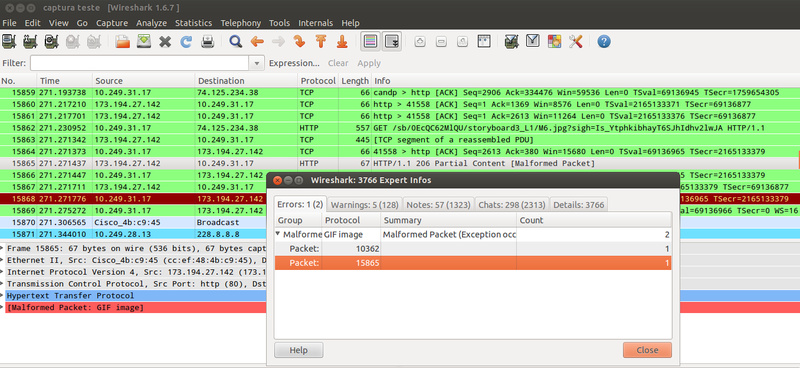
Task: Print packets using the printer icon
Action: (207, 41)
